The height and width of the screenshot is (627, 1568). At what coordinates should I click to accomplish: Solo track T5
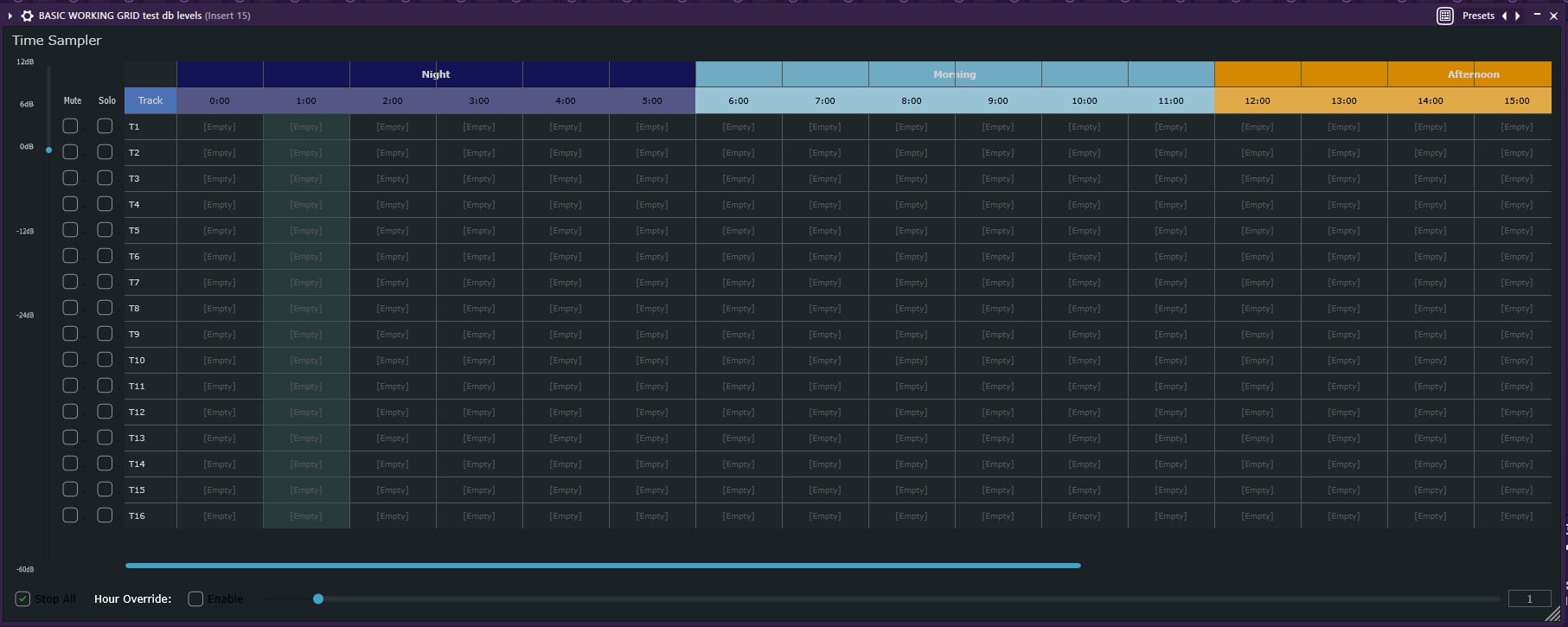tap(105, 230)
